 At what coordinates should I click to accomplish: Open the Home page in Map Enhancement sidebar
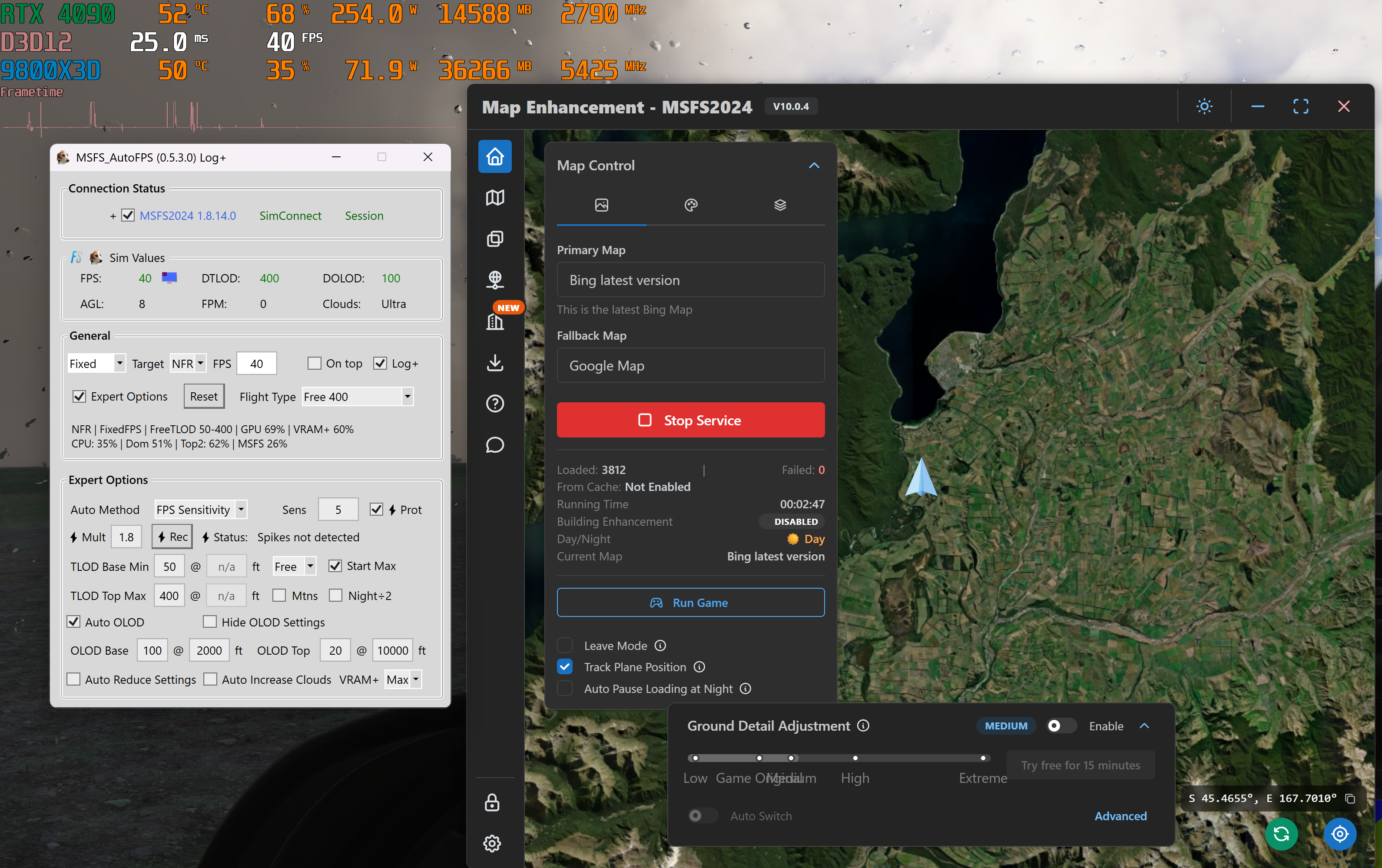495,156
